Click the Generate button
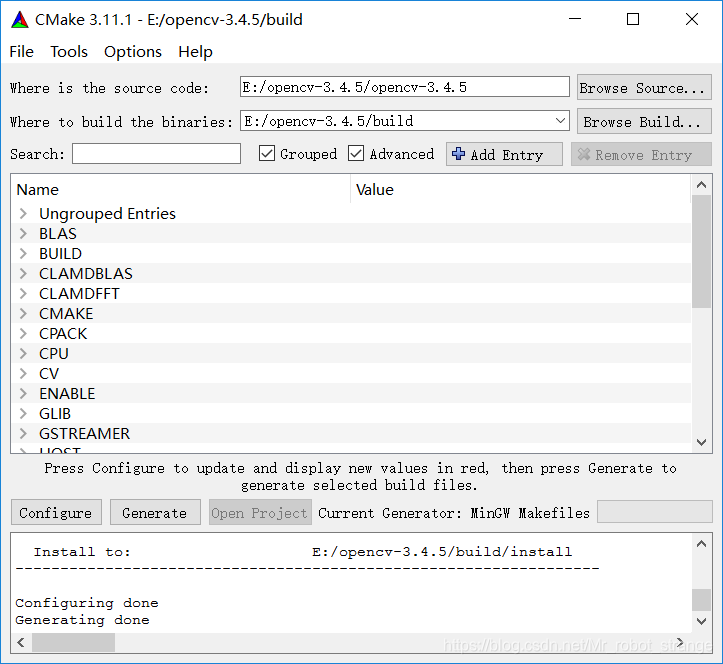The width and height of the screenshot is (723, 664). point(155,512)
